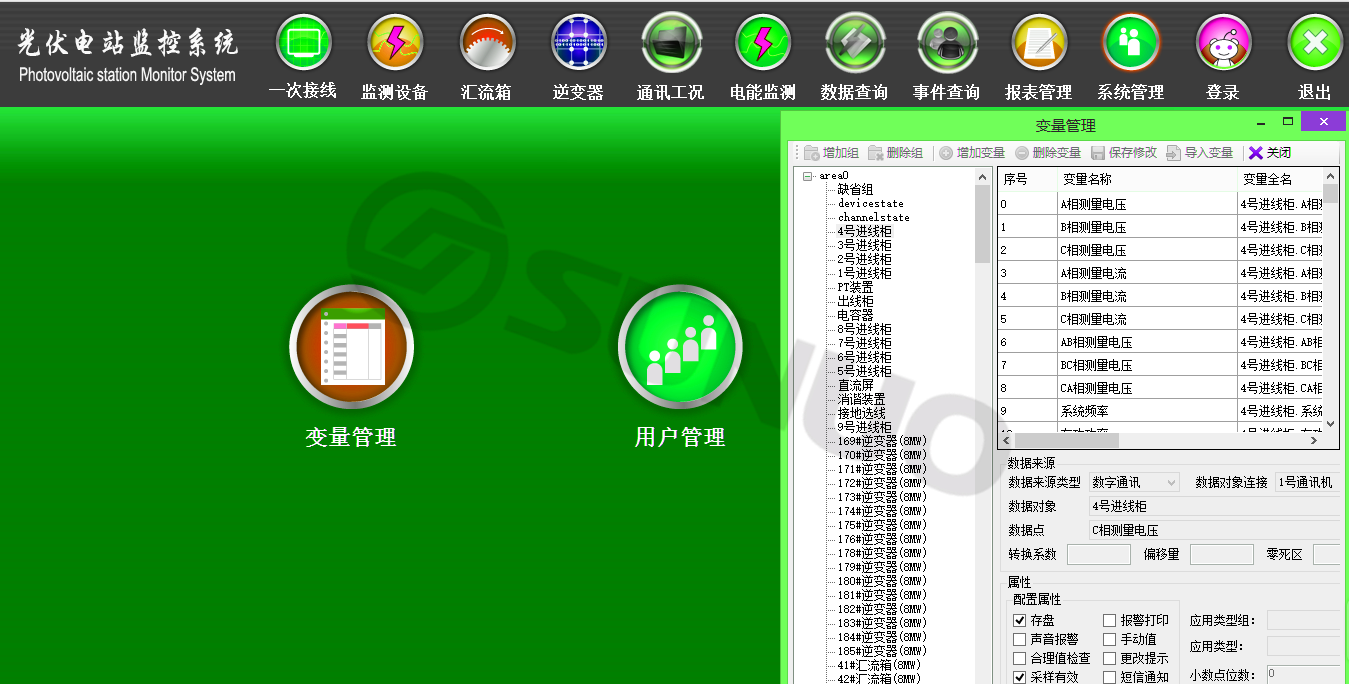Click the 转换系数 input field
Viewport: 1349px width, 684px height.
pos(1098,554)
